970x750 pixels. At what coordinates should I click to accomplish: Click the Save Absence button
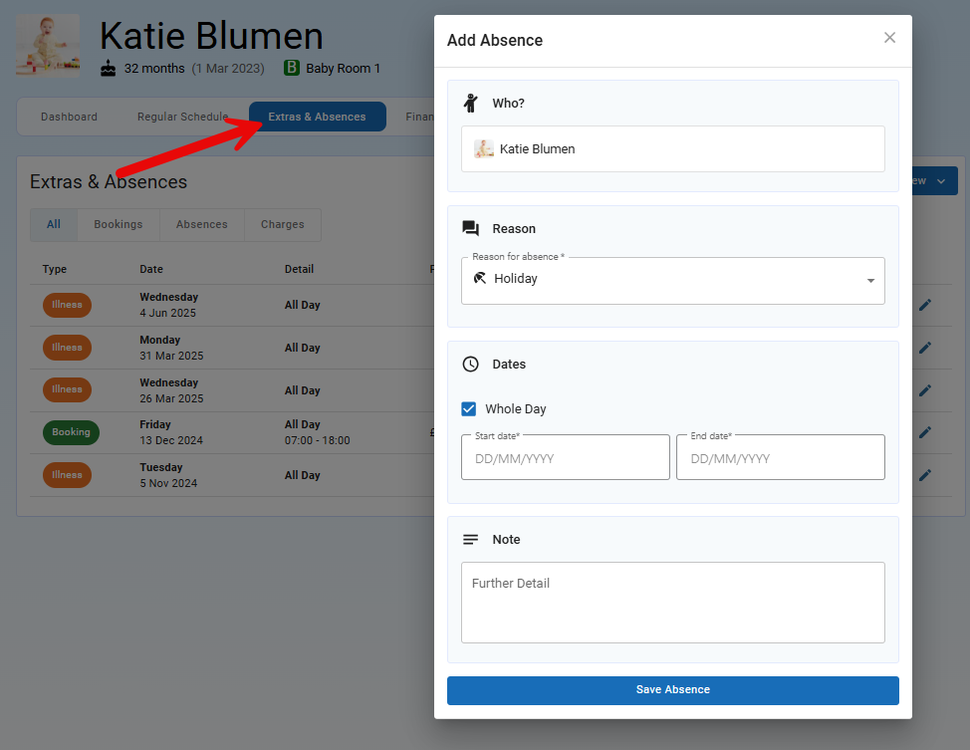pos(672,690)
